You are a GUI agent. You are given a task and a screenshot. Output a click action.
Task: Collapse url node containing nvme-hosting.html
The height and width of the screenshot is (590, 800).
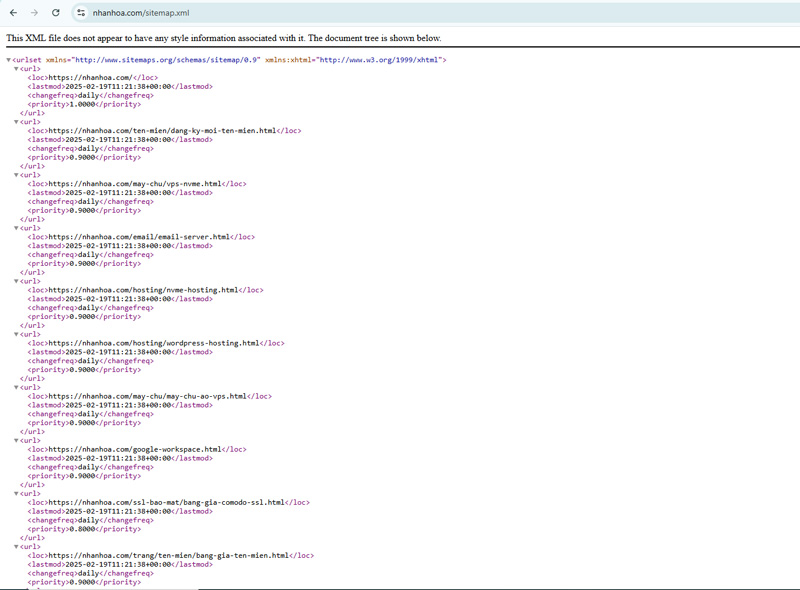click(x=17, y=281)
